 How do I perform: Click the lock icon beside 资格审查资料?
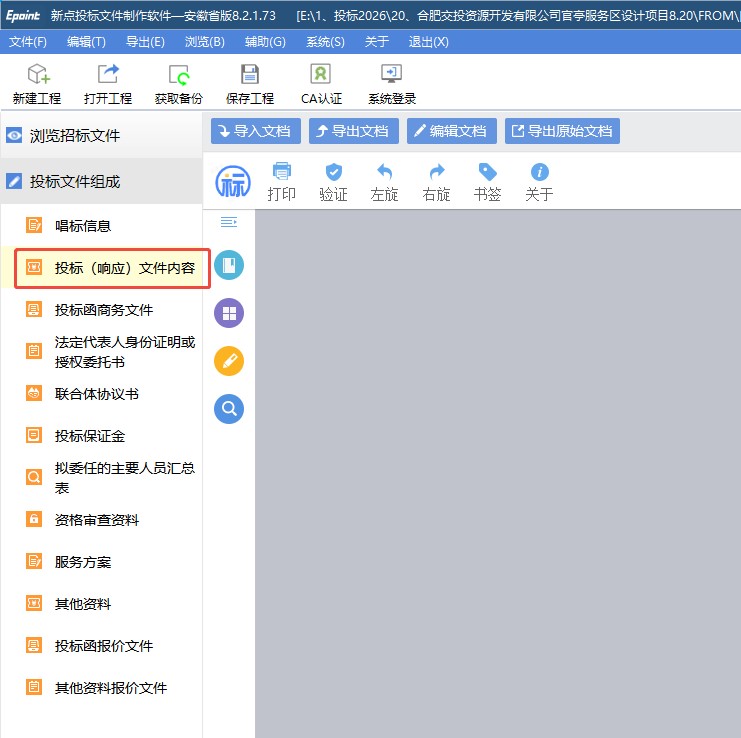pos(34,519)
